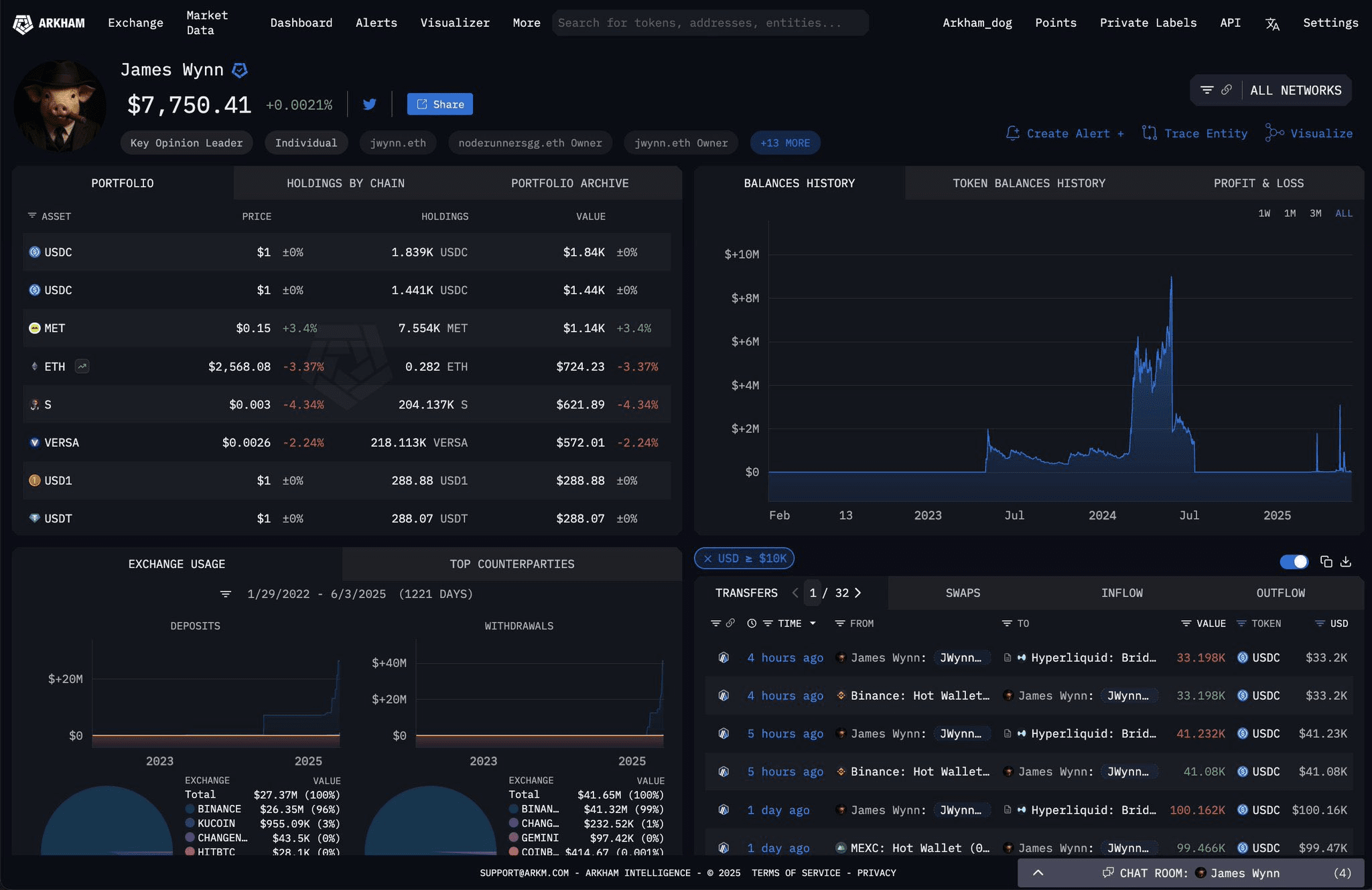Image resolution: width=1372 pixels, height=890 pixels.
Task: Download transfers with the download icon
Action: point(1345,562)
